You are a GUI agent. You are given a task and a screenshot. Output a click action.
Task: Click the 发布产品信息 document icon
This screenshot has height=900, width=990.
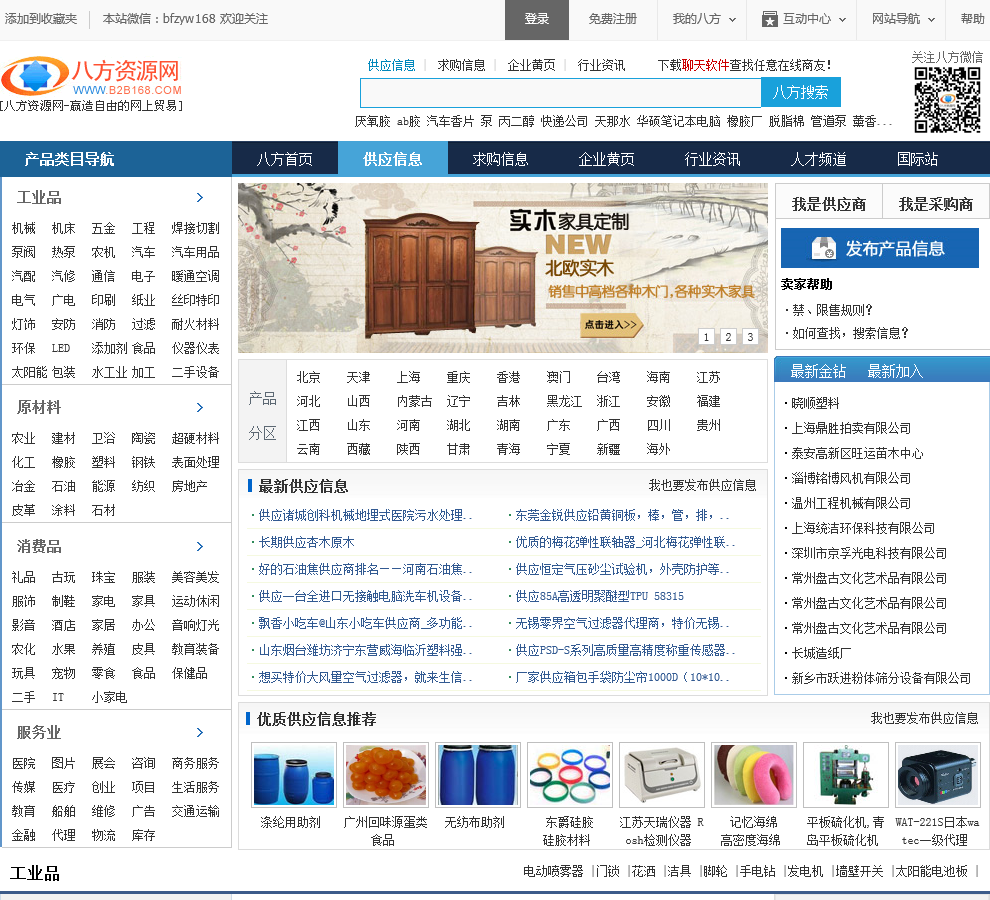[823, 248]
